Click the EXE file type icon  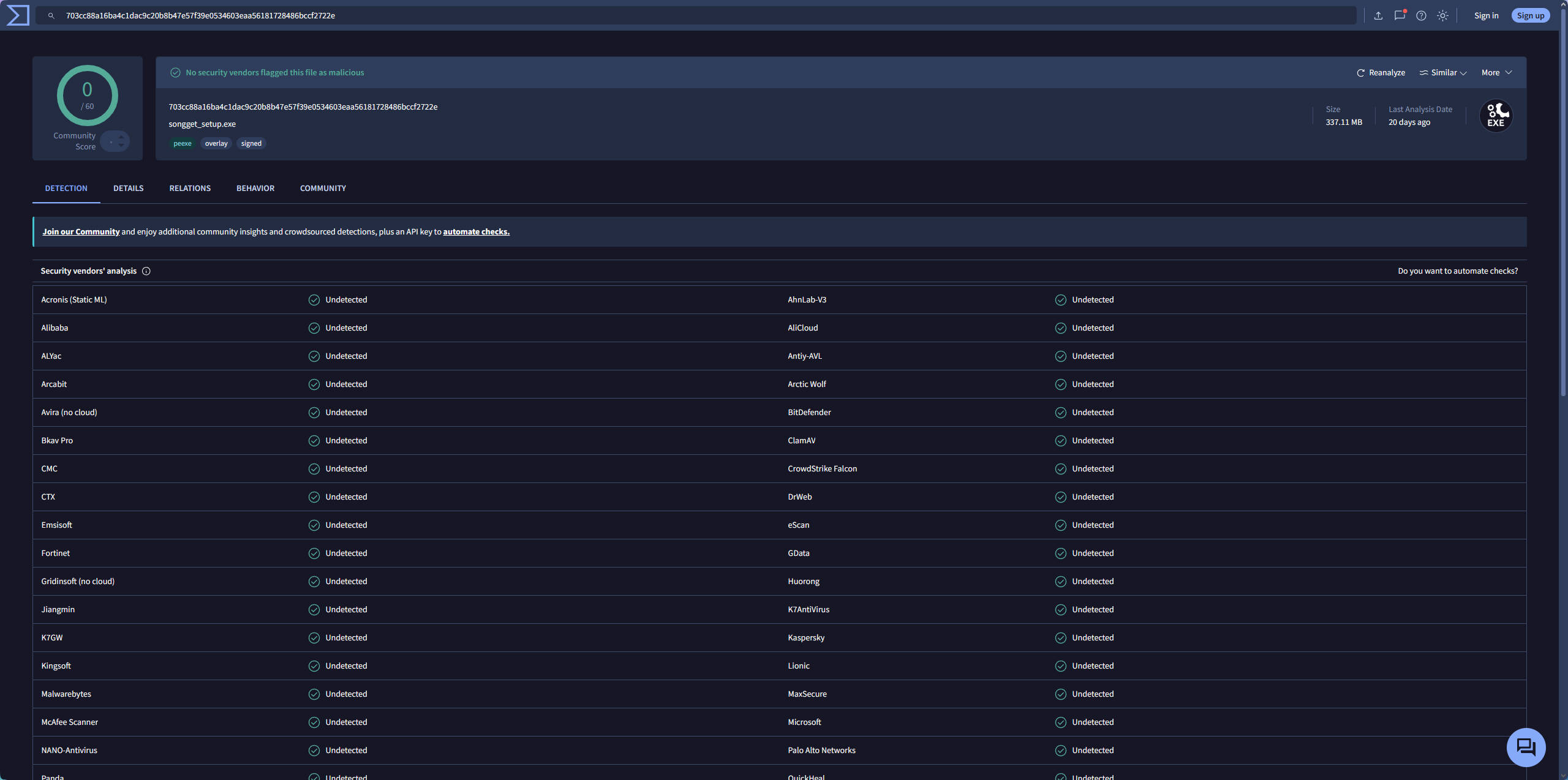(1496, 116)
